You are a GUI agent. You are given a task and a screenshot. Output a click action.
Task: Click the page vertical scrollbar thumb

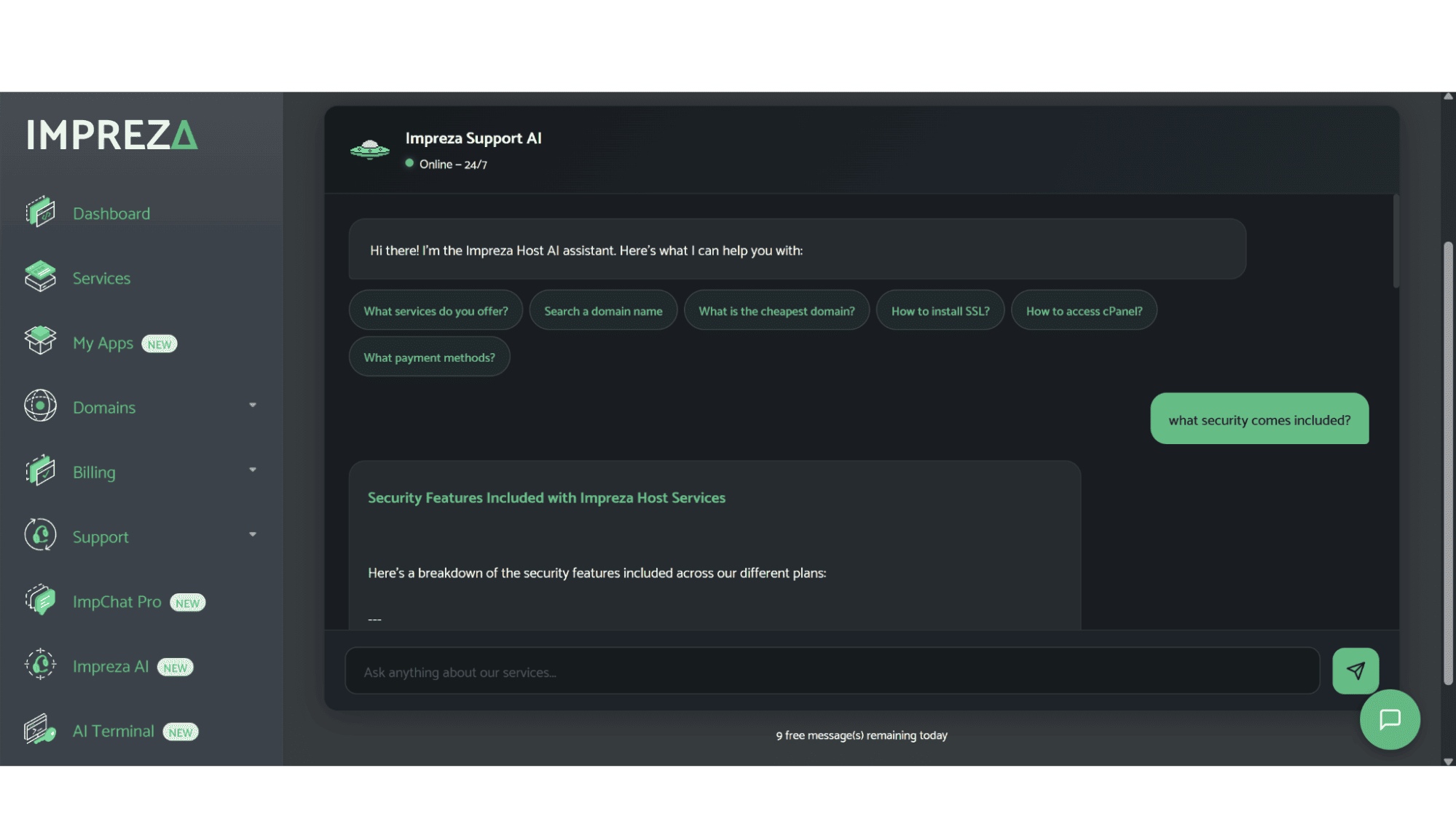tap(1448, 463)
